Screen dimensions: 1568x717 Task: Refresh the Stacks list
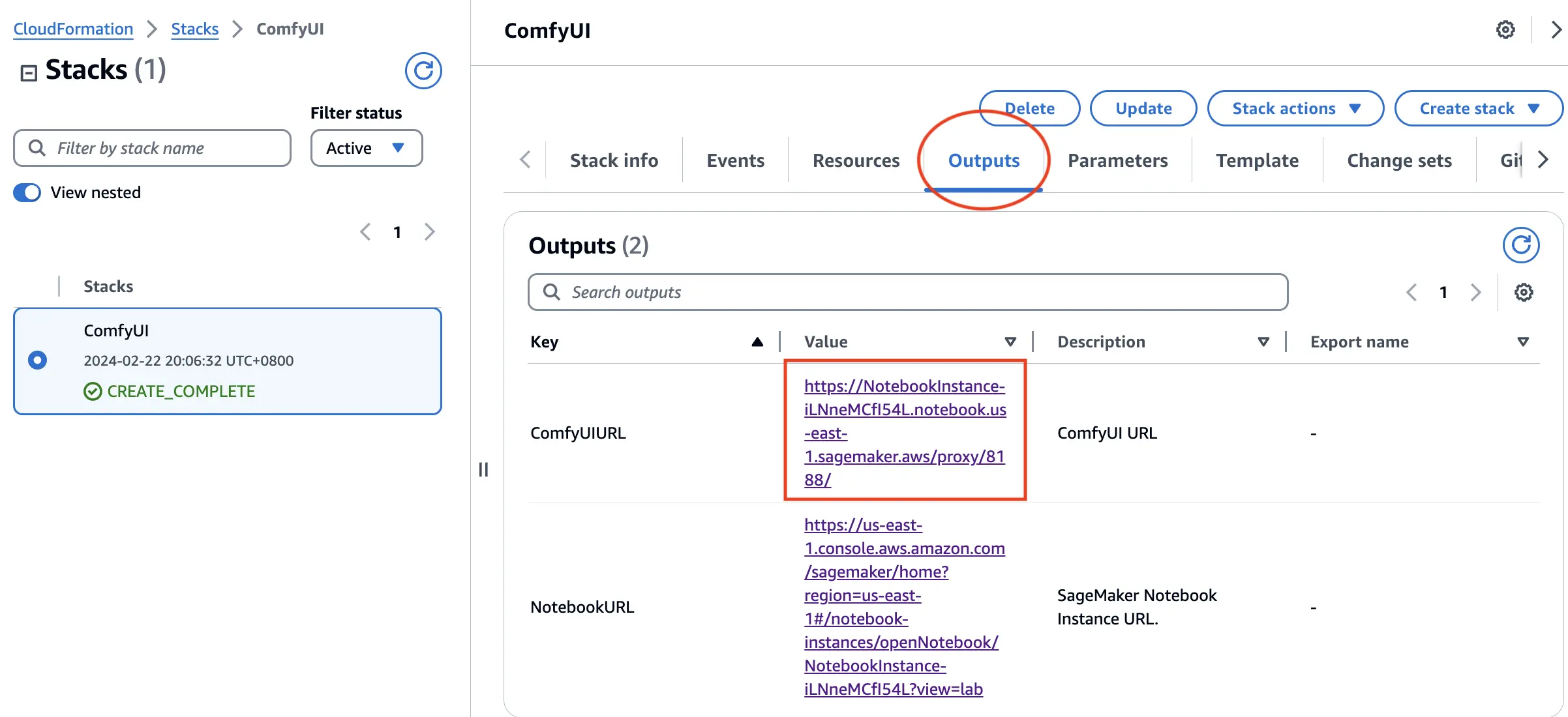pos(423,70)
